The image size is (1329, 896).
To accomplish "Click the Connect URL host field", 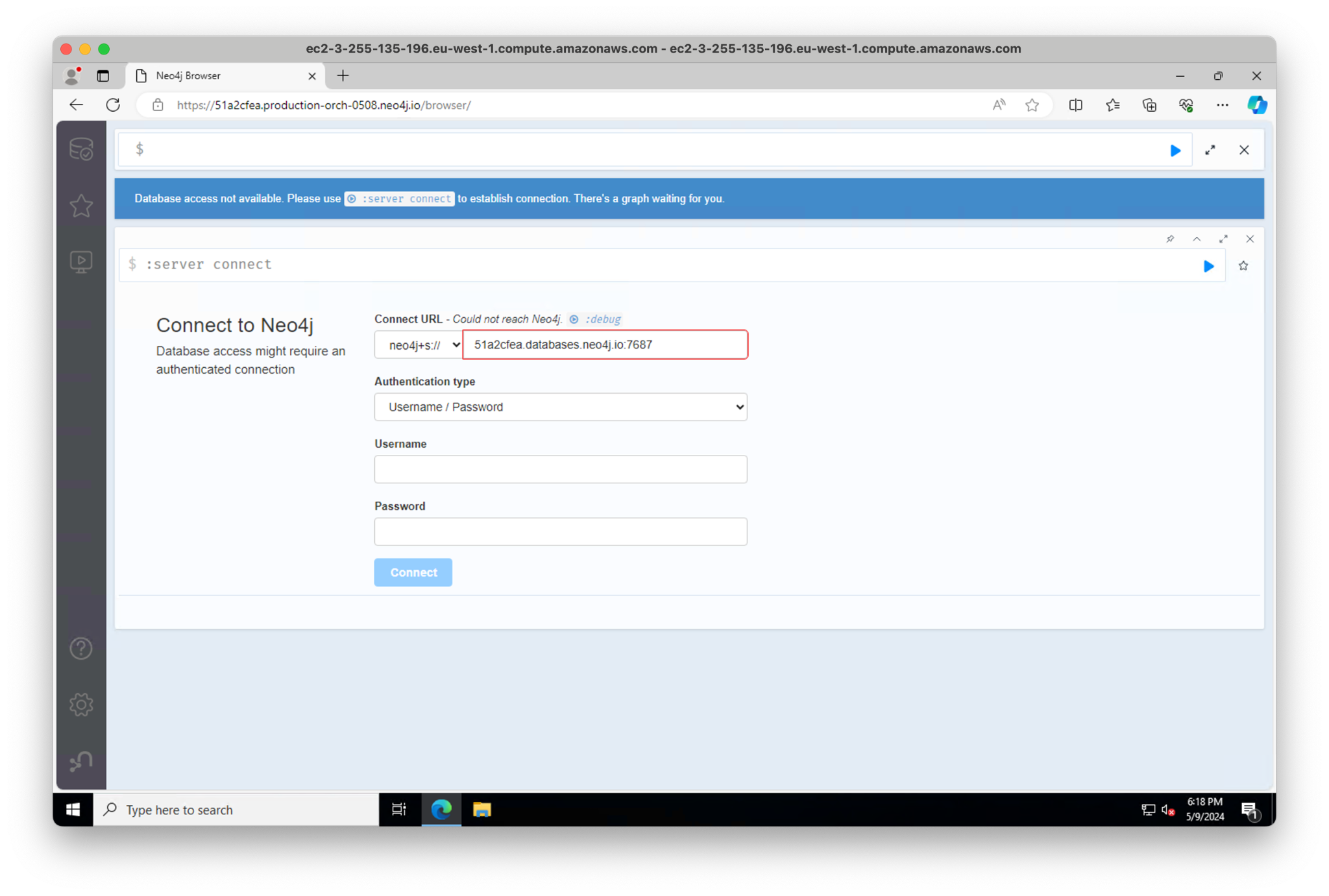I will coord(605,345).
